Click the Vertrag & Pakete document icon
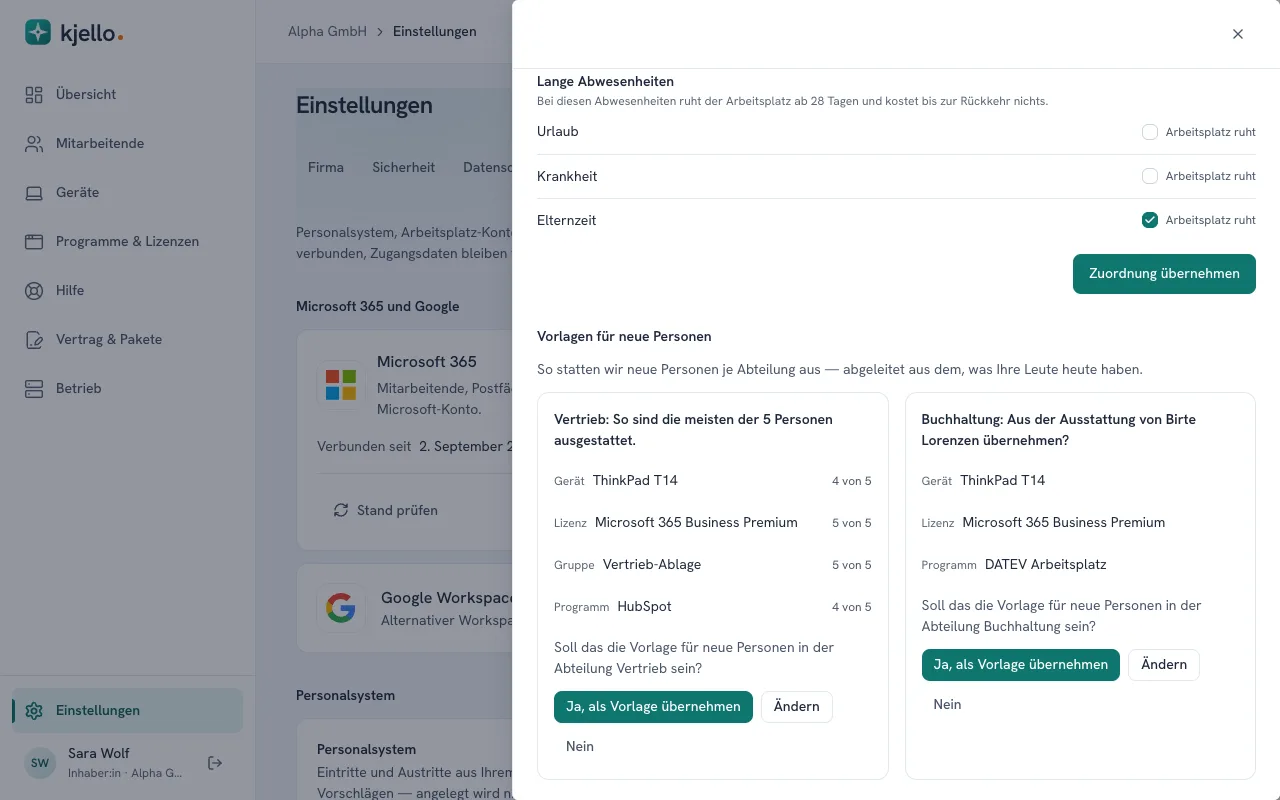This screenshot has height=800, width=1280. pos(34,340)
